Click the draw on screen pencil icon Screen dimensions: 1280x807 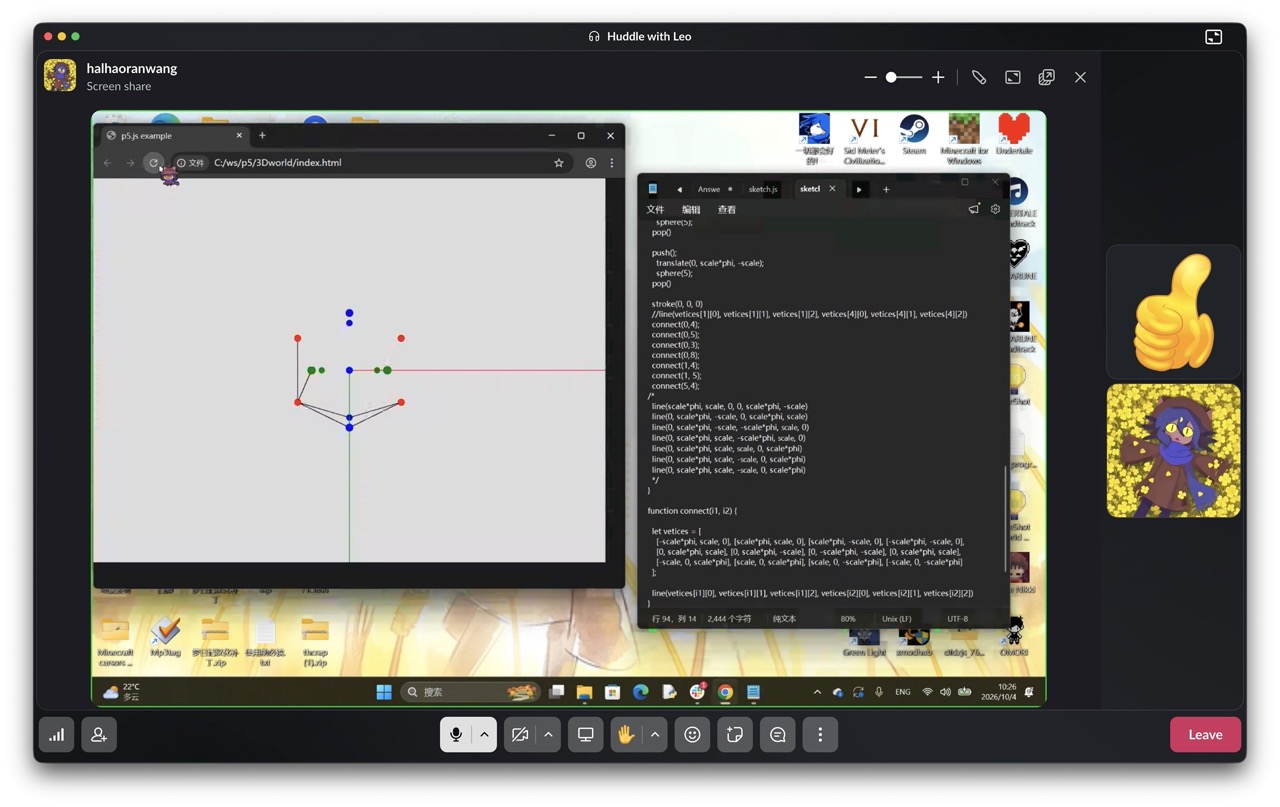tap(979, 77)
